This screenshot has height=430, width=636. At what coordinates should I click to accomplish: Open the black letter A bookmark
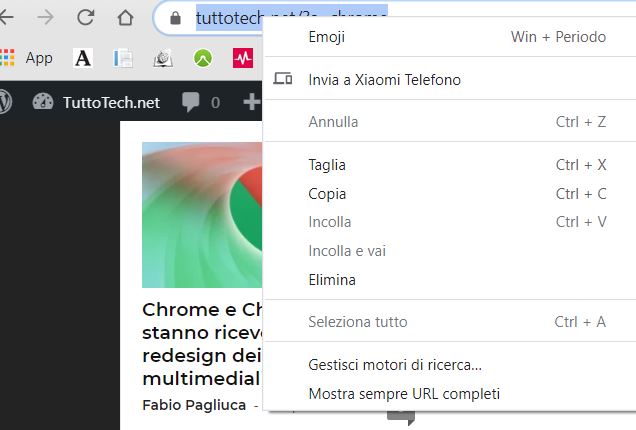point(83,58)
